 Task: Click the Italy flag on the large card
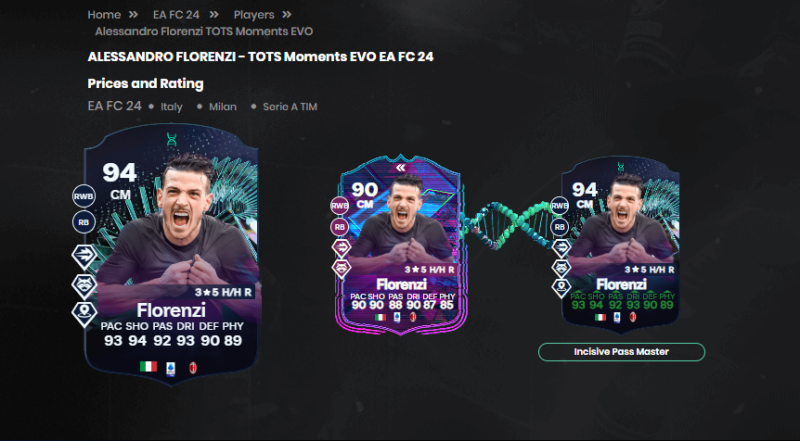click(x=148, y=366)
